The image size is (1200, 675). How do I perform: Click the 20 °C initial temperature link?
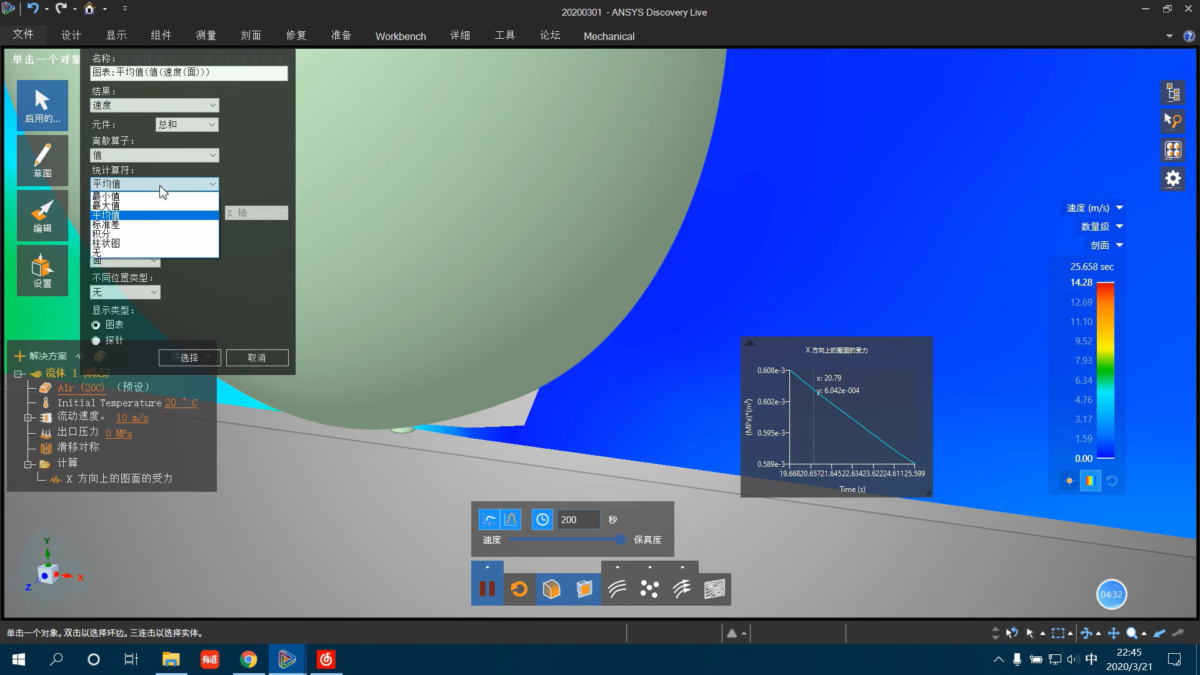[181, 403]
